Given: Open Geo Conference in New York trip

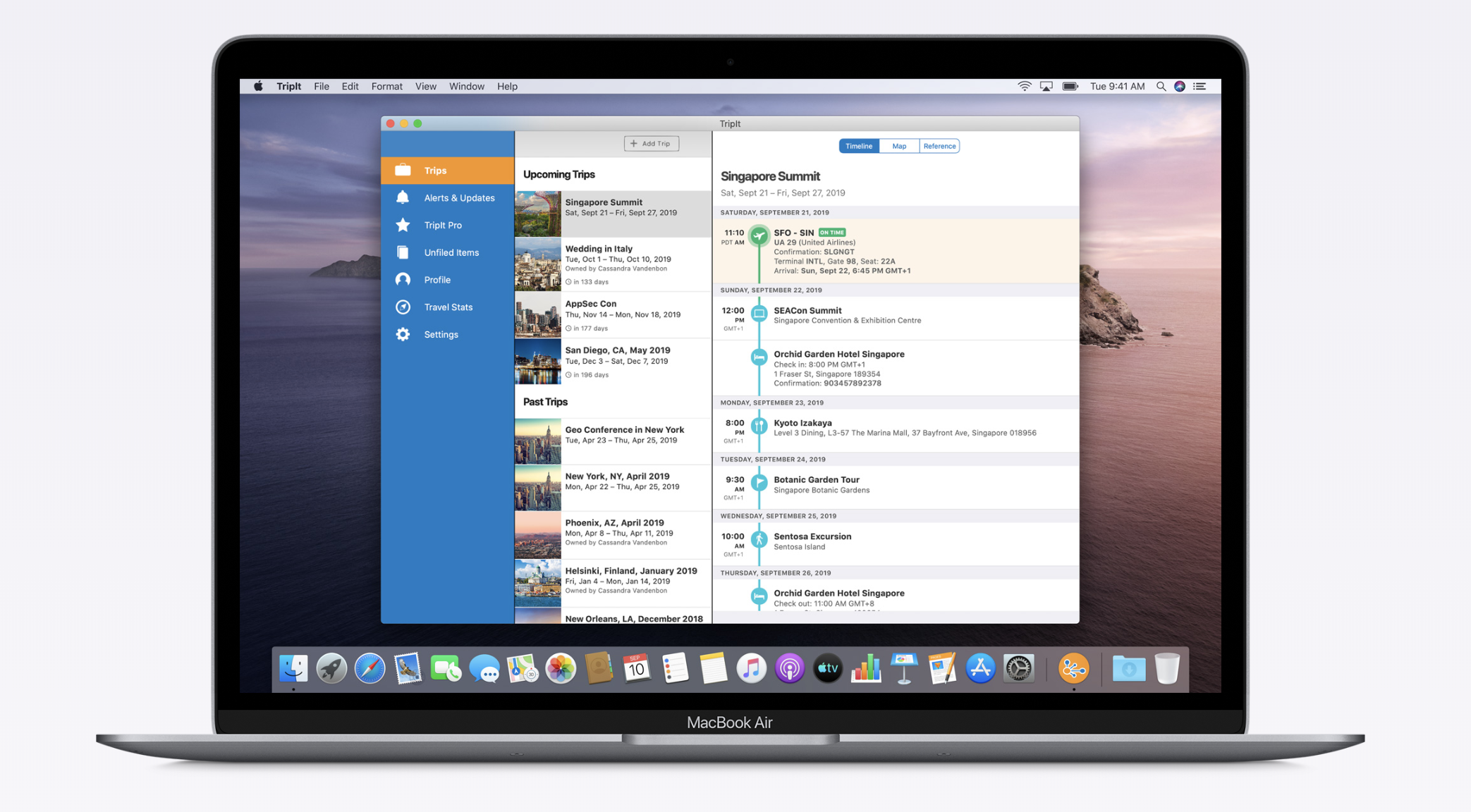Looking at the screenshot, I should 613,441.
